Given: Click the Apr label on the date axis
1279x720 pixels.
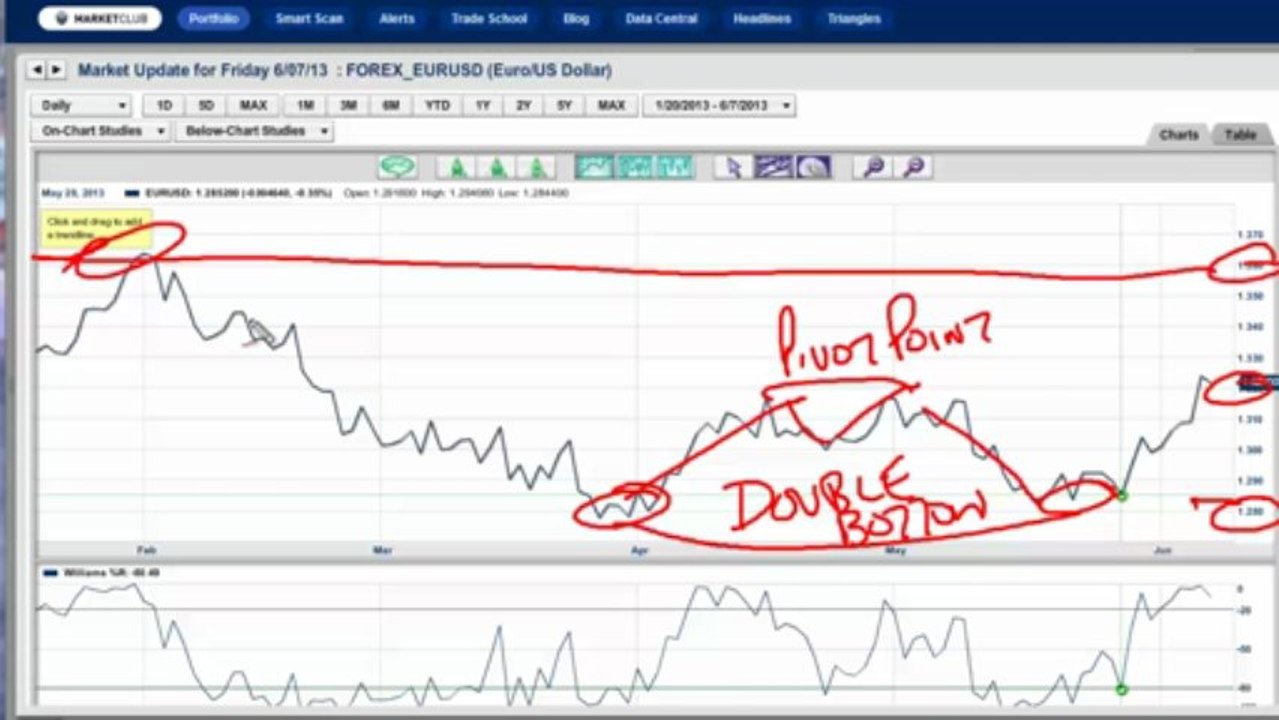Looking at the screenshot, I should coord(640,550).
